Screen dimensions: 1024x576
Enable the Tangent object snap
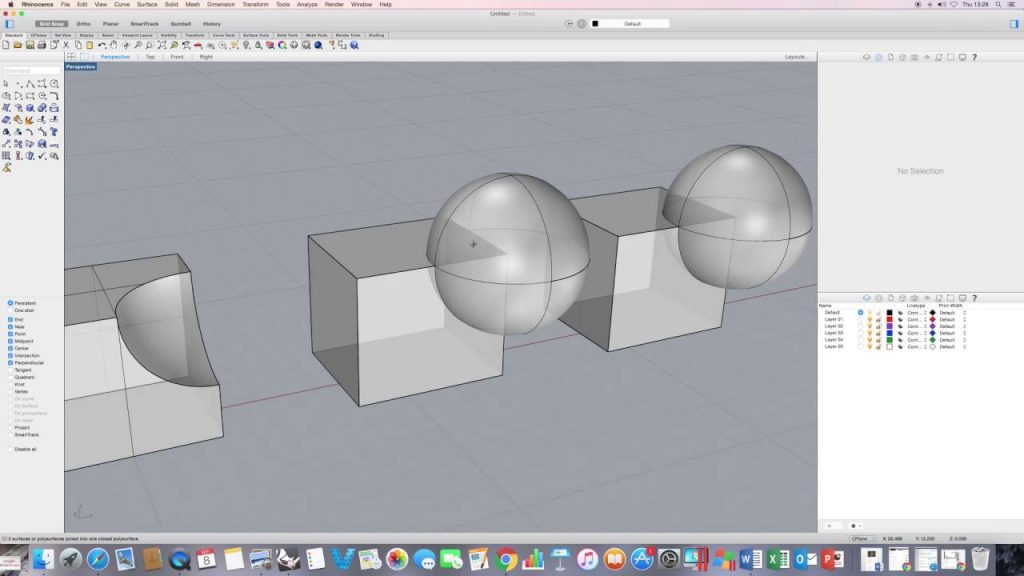point(10,369)
